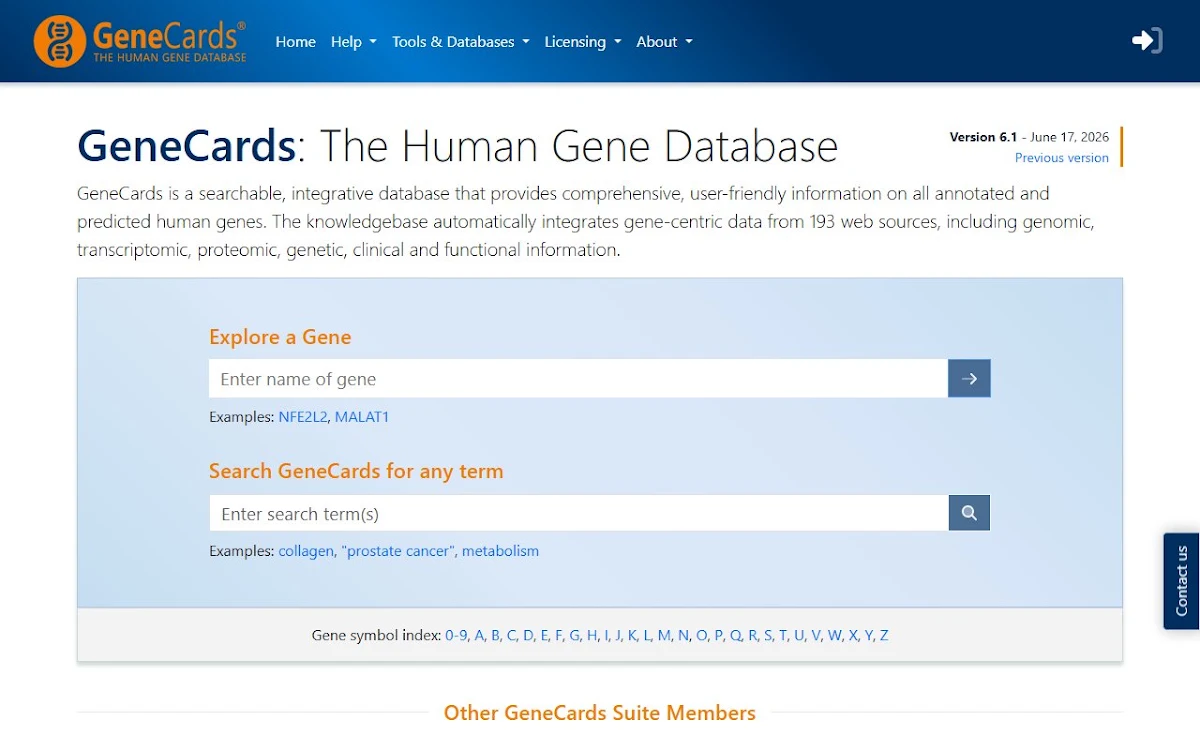Viewport: 1200px width, 750px height.
Task: Click the "Version 6.1" text
Action: [983, 137]
